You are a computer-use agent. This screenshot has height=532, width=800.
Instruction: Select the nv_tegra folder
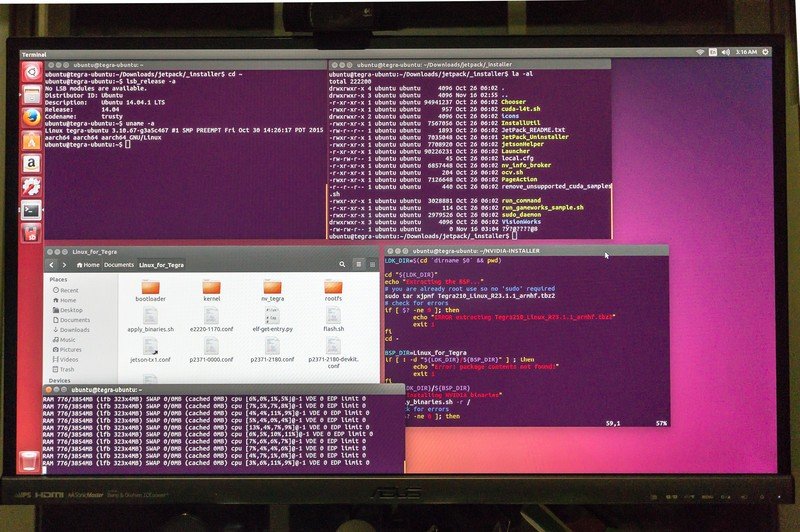pos(272,291)
